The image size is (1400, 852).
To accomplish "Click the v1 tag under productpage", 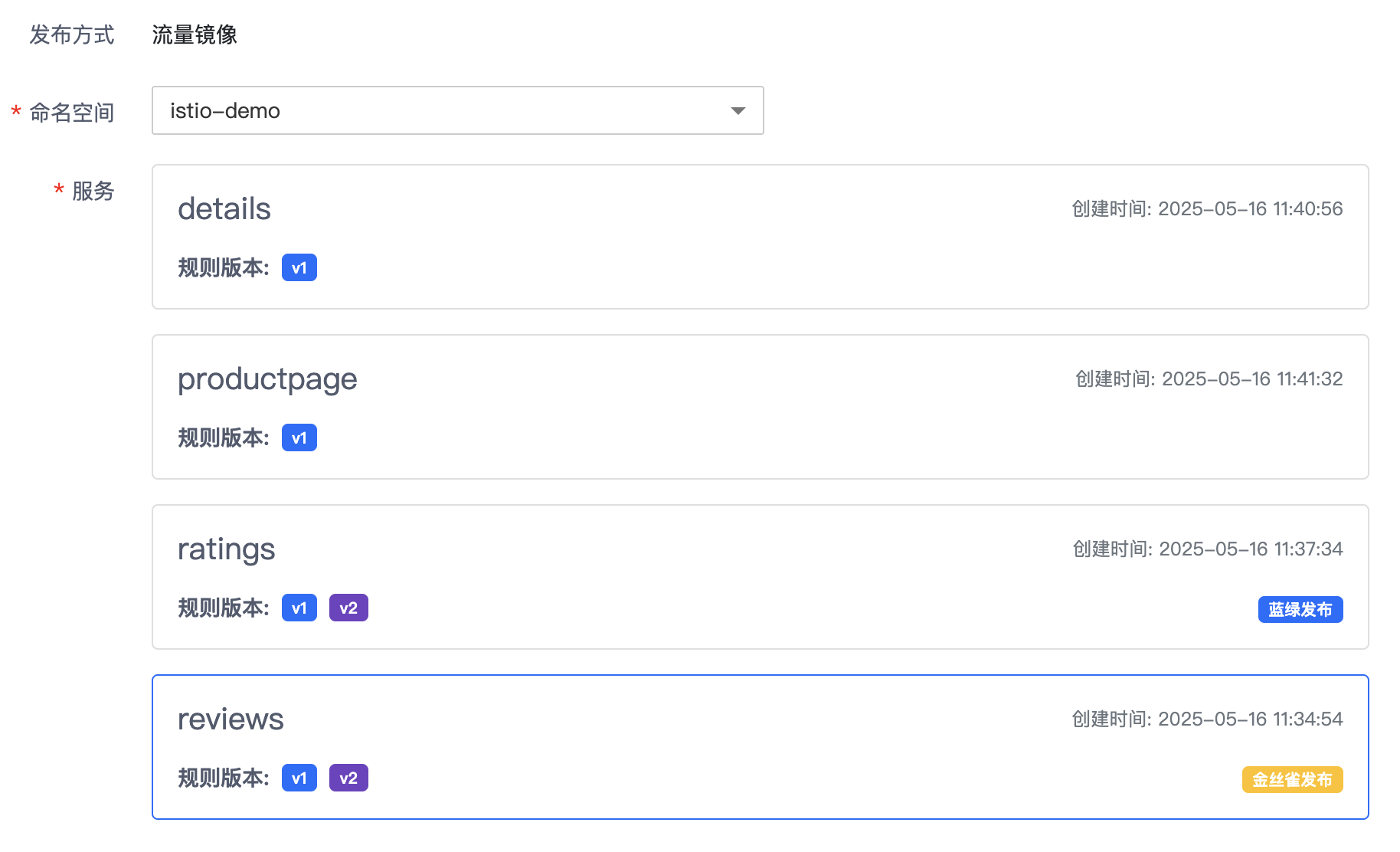I will coord(299,438).
